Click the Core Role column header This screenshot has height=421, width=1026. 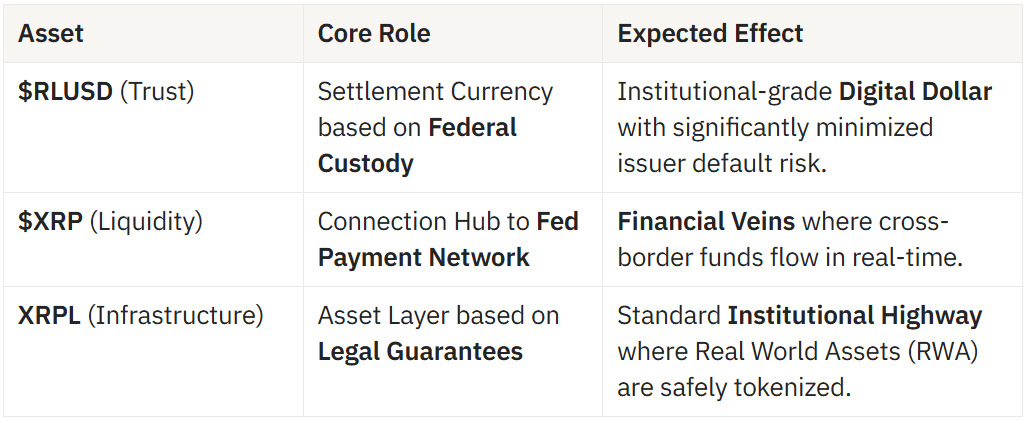pyautogui.click(x=374, y=33)
